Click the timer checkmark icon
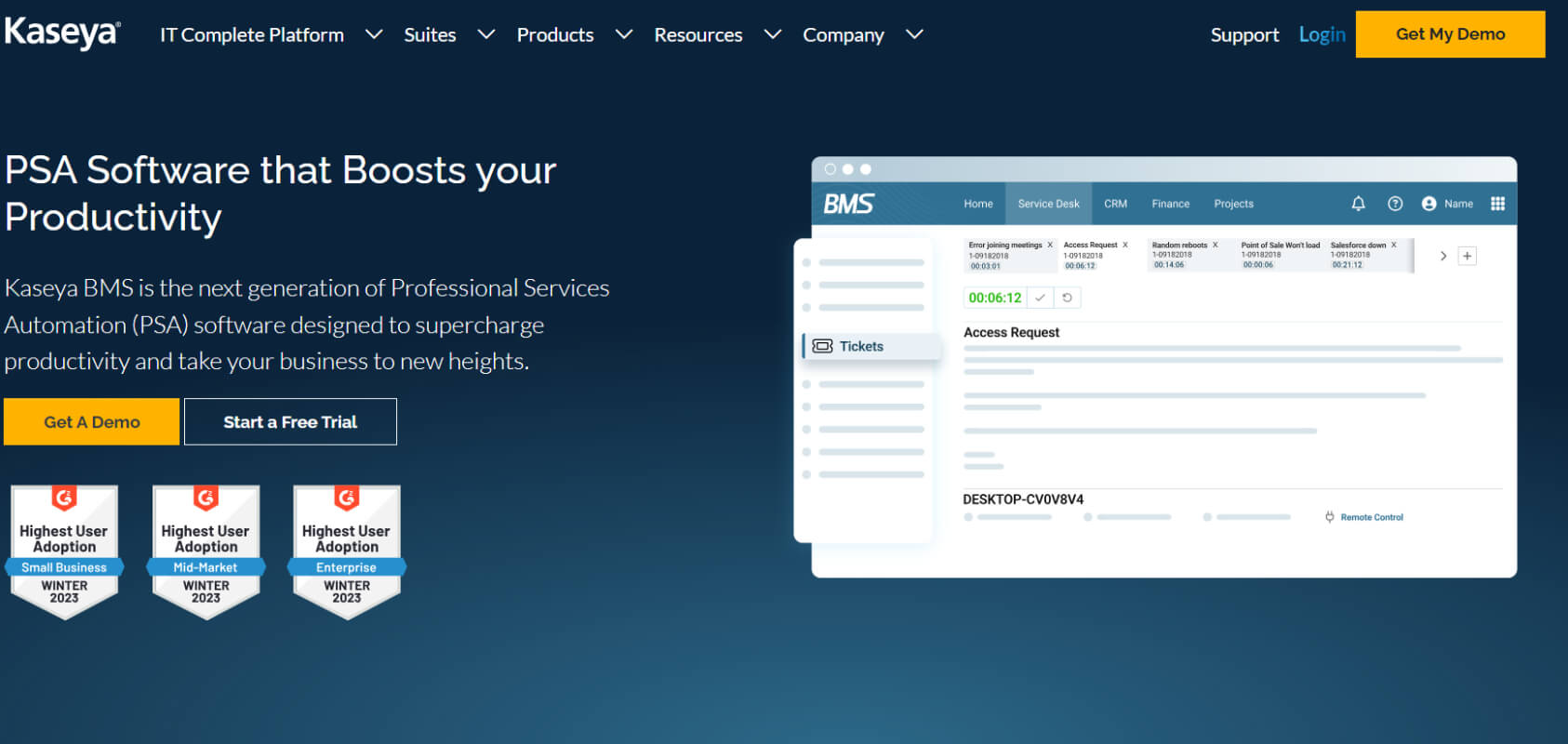The image size is (1568, 744). pos(1040,298)
